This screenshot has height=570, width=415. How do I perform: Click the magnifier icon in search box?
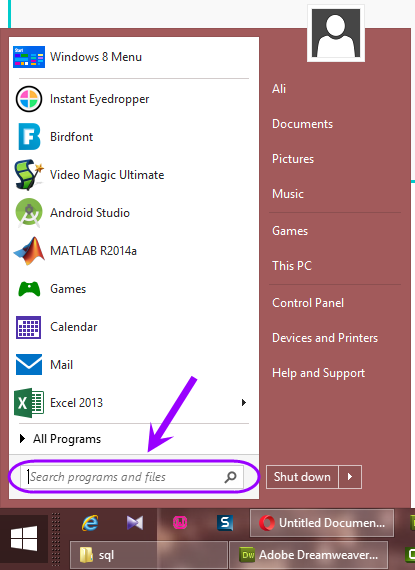(230, 477)
